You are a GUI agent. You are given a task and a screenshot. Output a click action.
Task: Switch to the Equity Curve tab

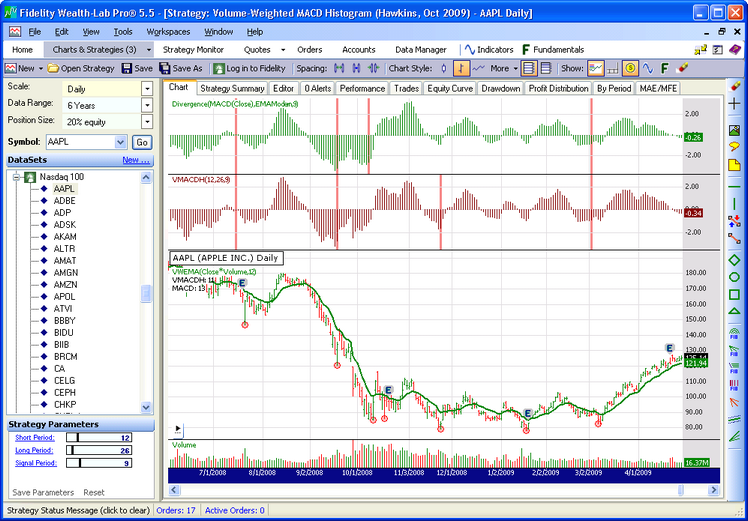point(451,88)
